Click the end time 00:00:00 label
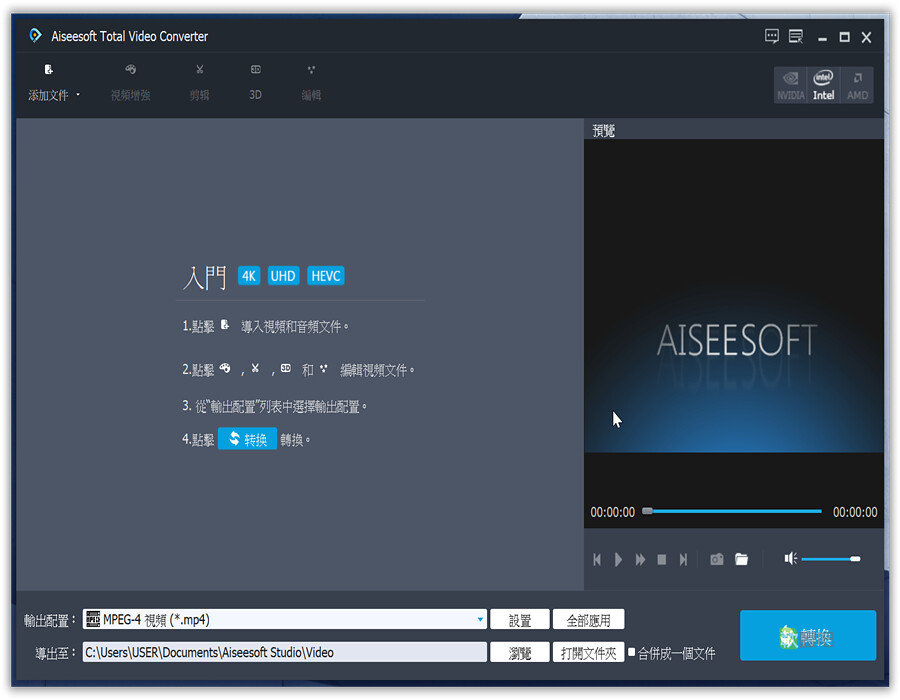The width and height of the screenshot is (900, 700). pos(855,512)
